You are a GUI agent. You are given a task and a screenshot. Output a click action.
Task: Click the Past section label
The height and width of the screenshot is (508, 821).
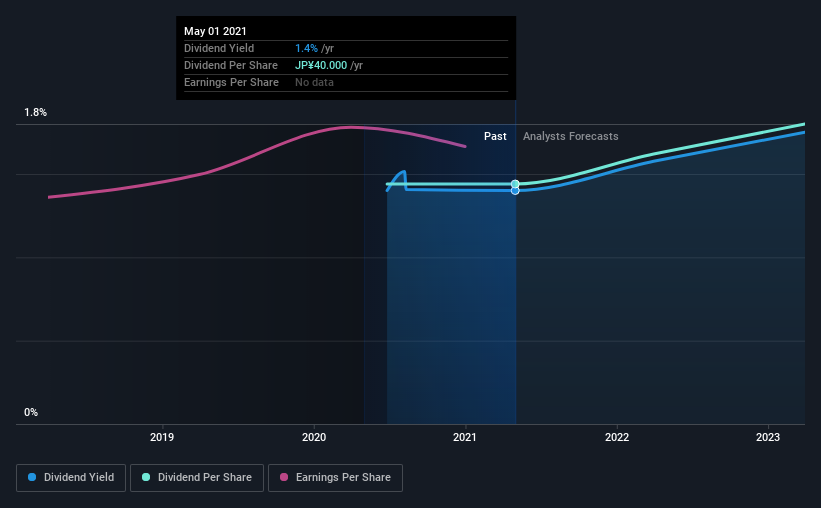point(495,136)
